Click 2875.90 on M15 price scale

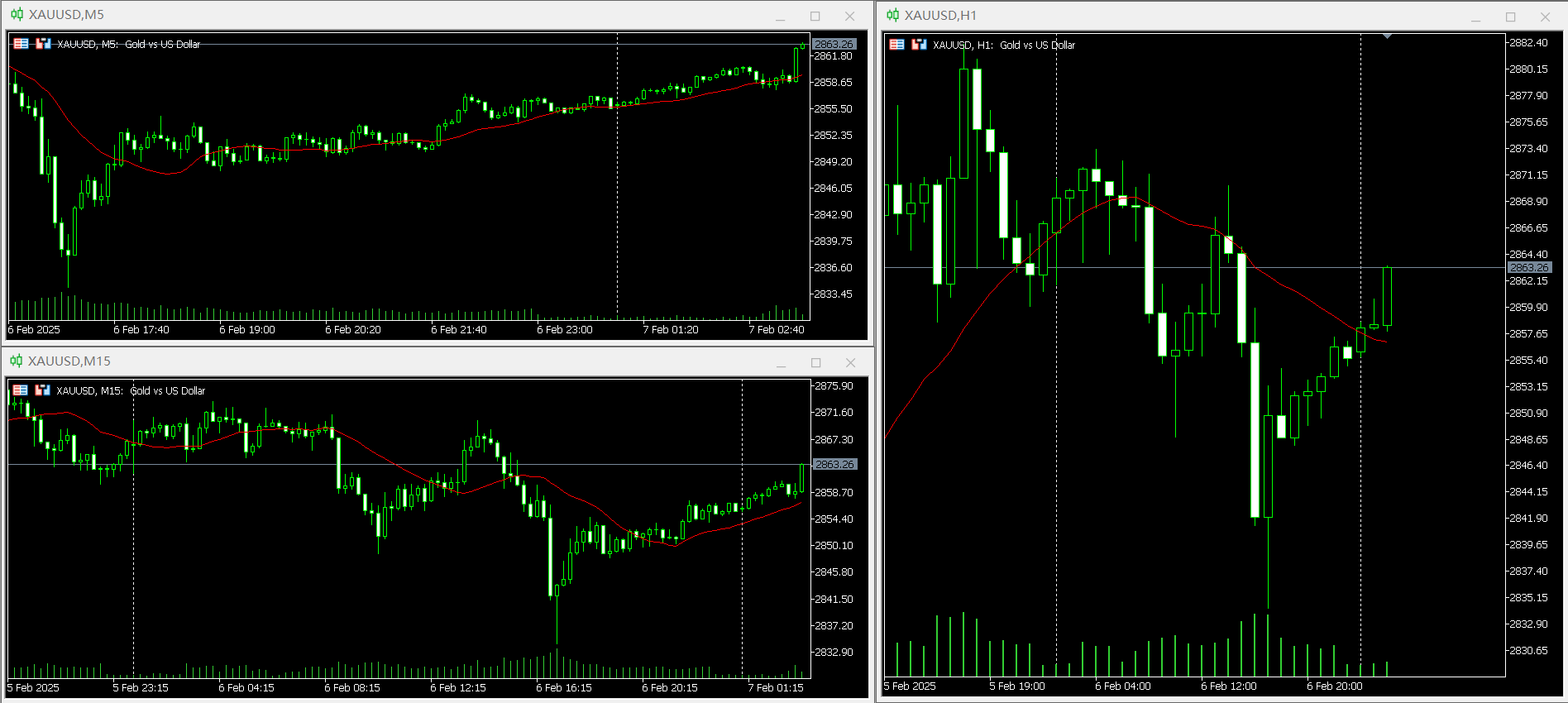point(834,386)
